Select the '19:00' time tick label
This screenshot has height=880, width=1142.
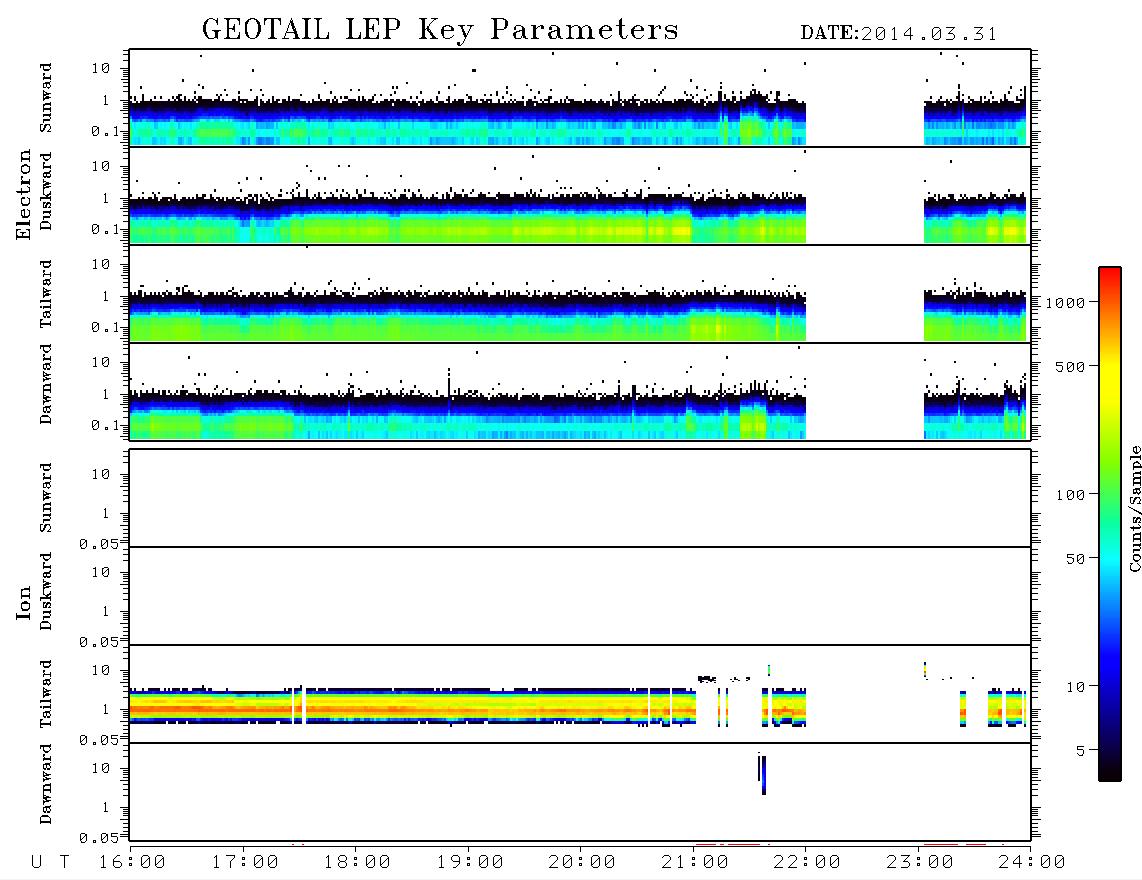(x=470, y=863)
